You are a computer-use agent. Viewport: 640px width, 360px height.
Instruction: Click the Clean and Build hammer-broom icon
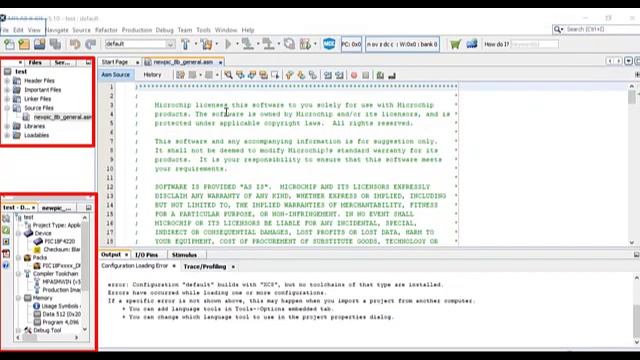click(207, 44)
